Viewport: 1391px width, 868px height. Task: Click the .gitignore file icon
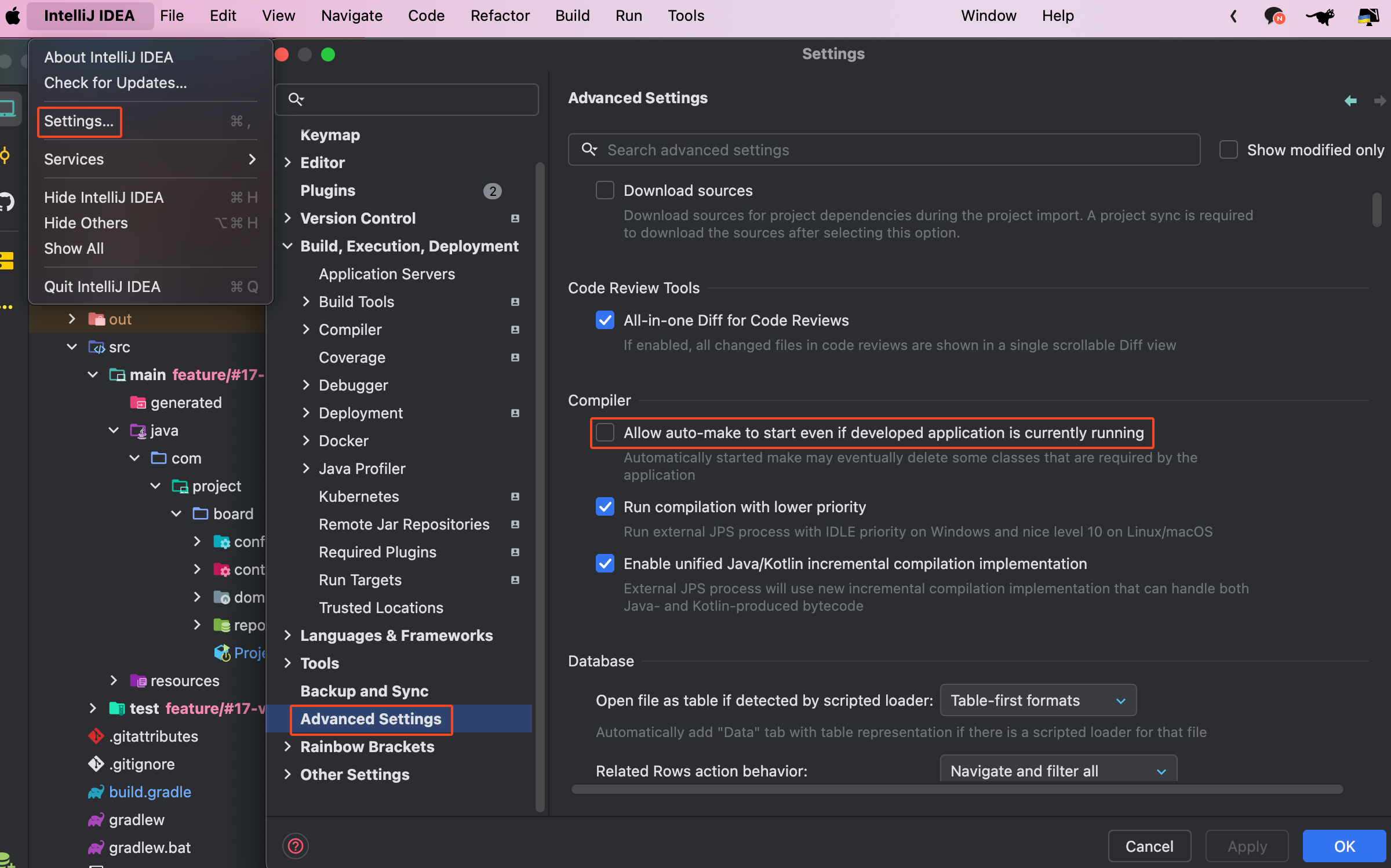coord(96,764)
